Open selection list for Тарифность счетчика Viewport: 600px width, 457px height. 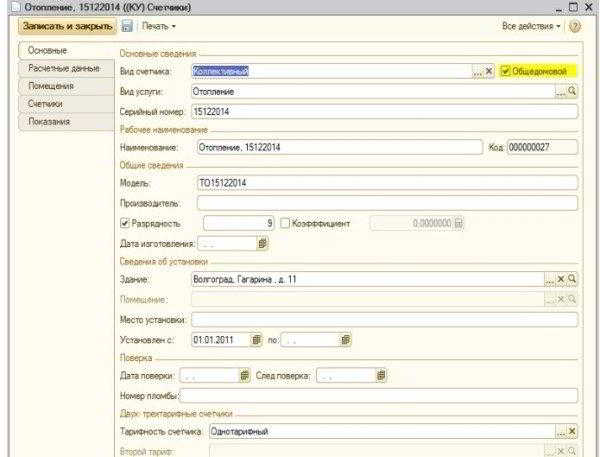561,431
